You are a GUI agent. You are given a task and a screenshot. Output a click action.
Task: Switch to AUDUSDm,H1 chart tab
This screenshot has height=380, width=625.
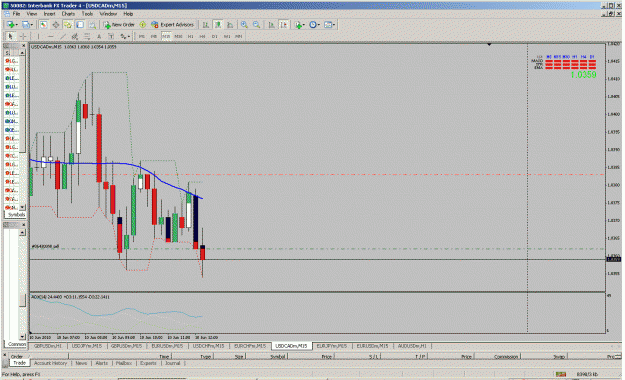pos(412,346)
